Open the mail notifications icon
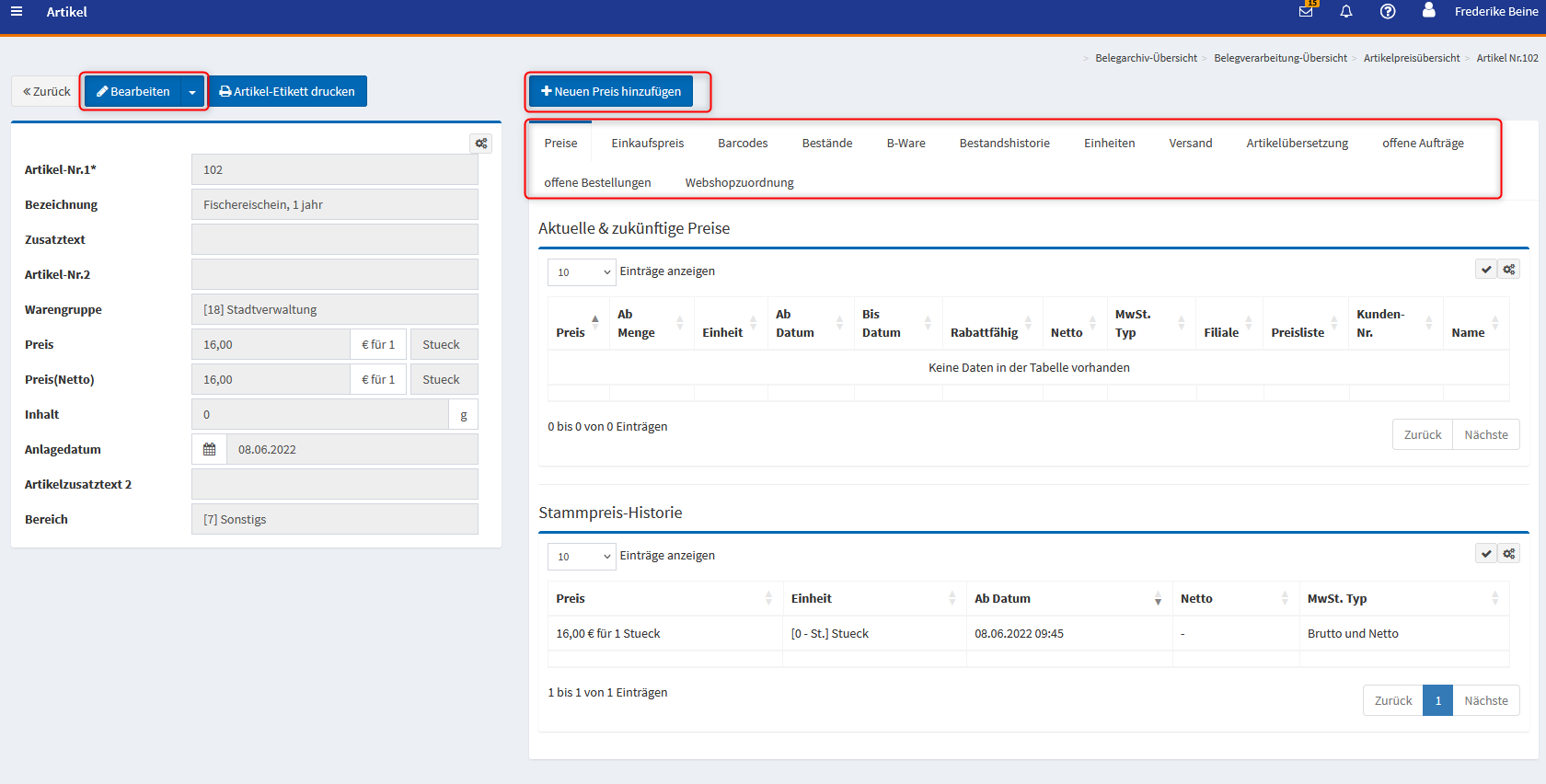Screen dimensions: 1546x784 tap(1306, 12)
